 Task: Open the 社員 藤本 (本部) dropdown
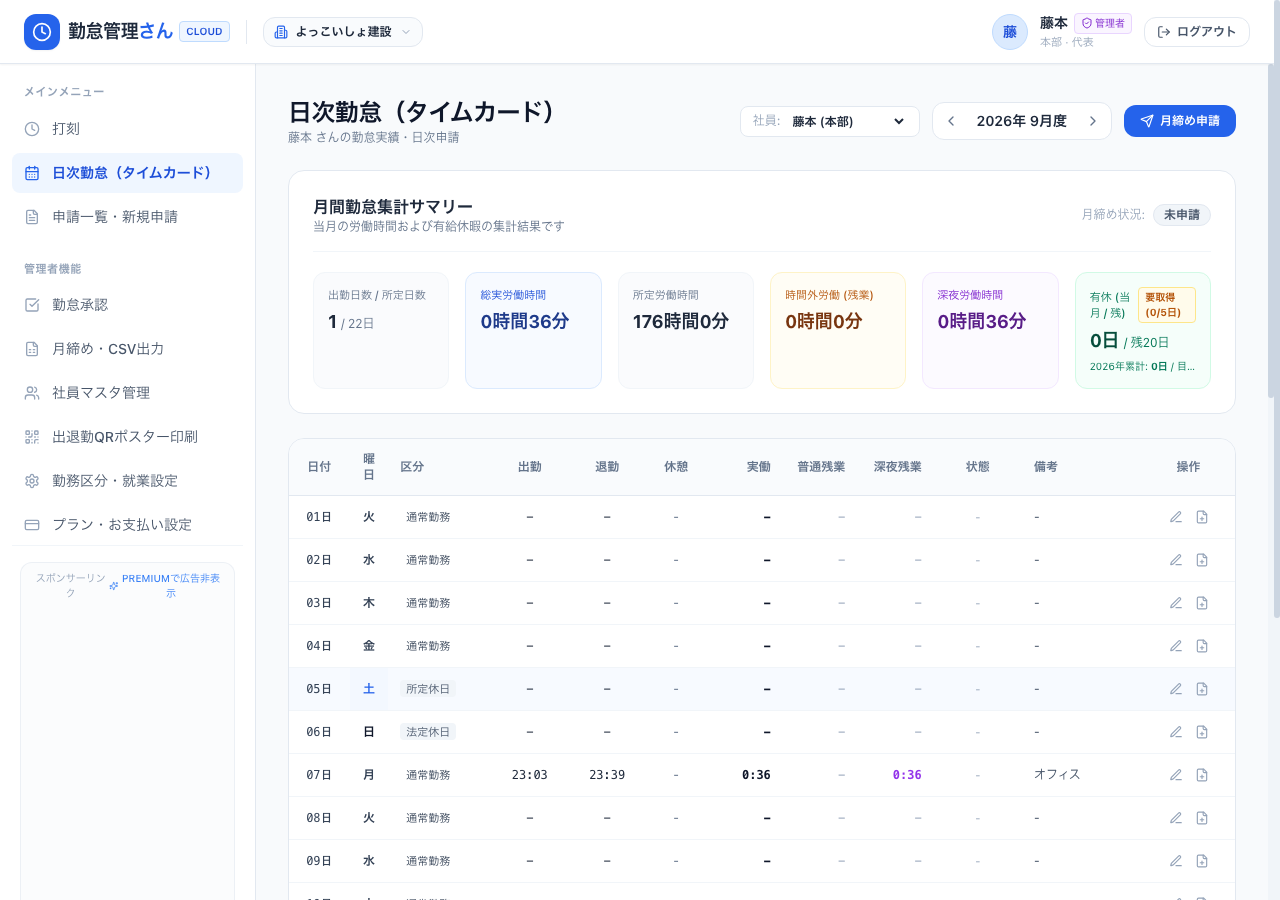[x=830, y=121]
